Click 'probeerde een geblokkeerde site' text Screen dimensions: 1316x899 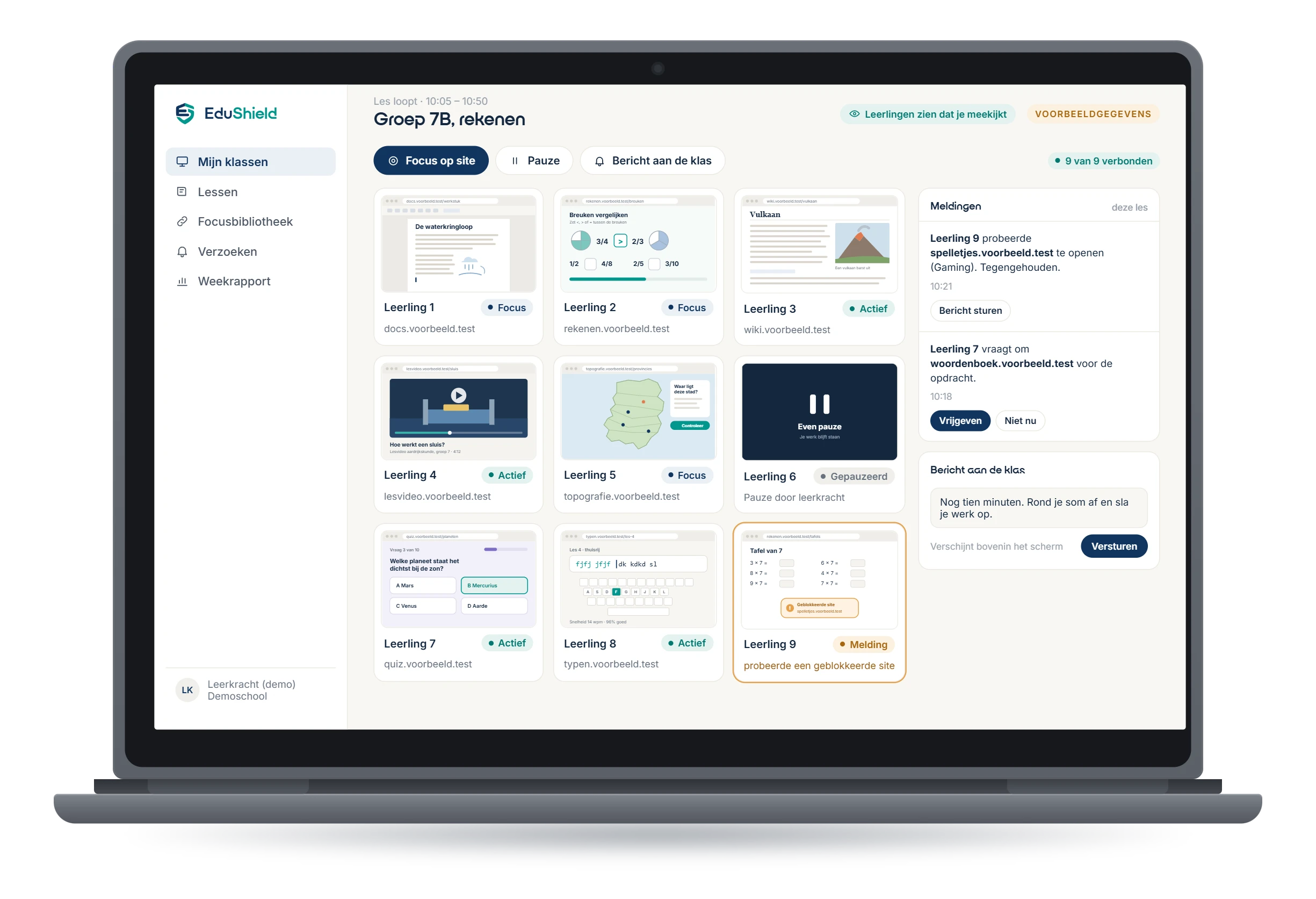point(819,666)
